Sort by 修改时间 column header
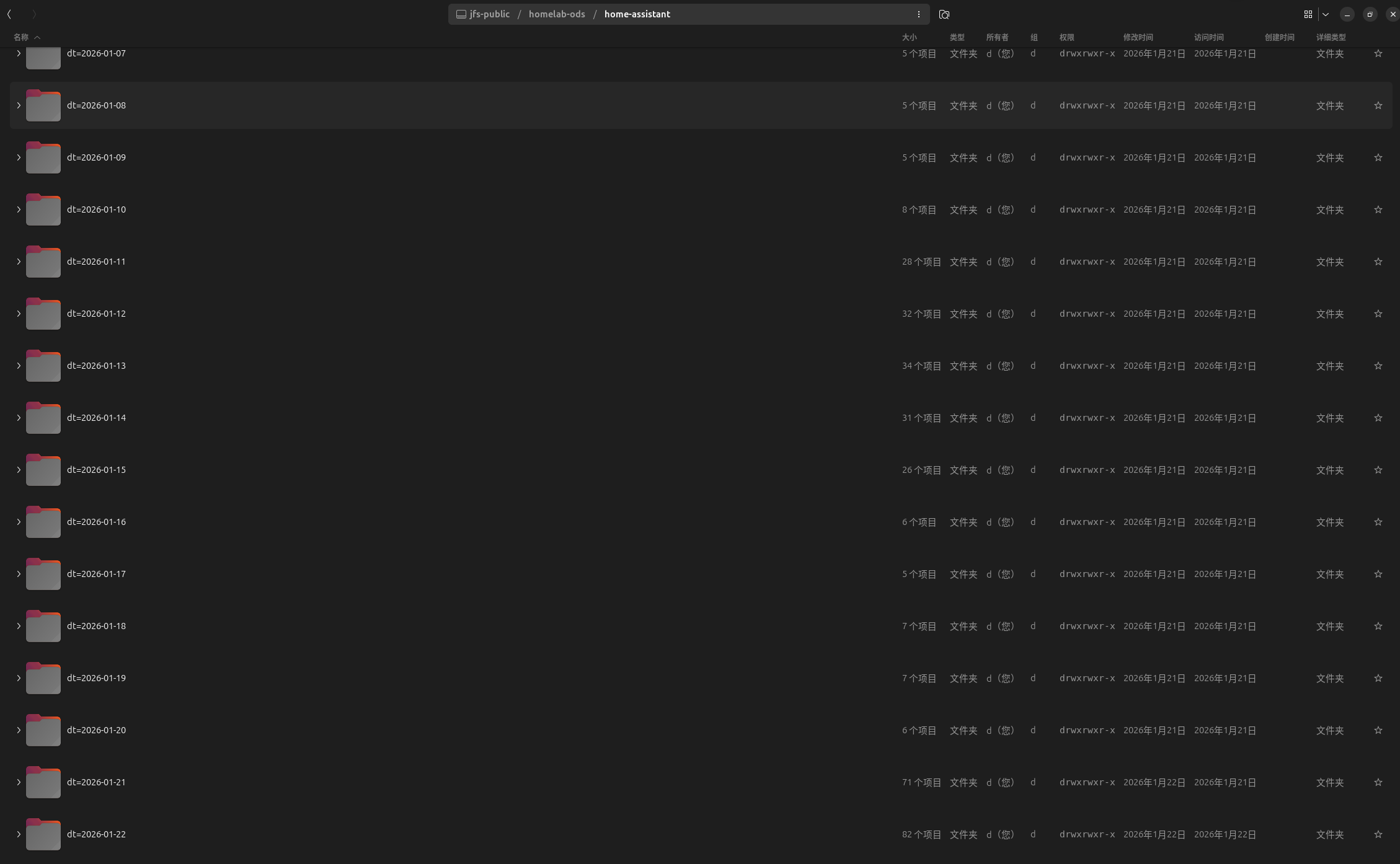The height and width of the screenshot is (864, 1400). click(x=1137, y=37)
